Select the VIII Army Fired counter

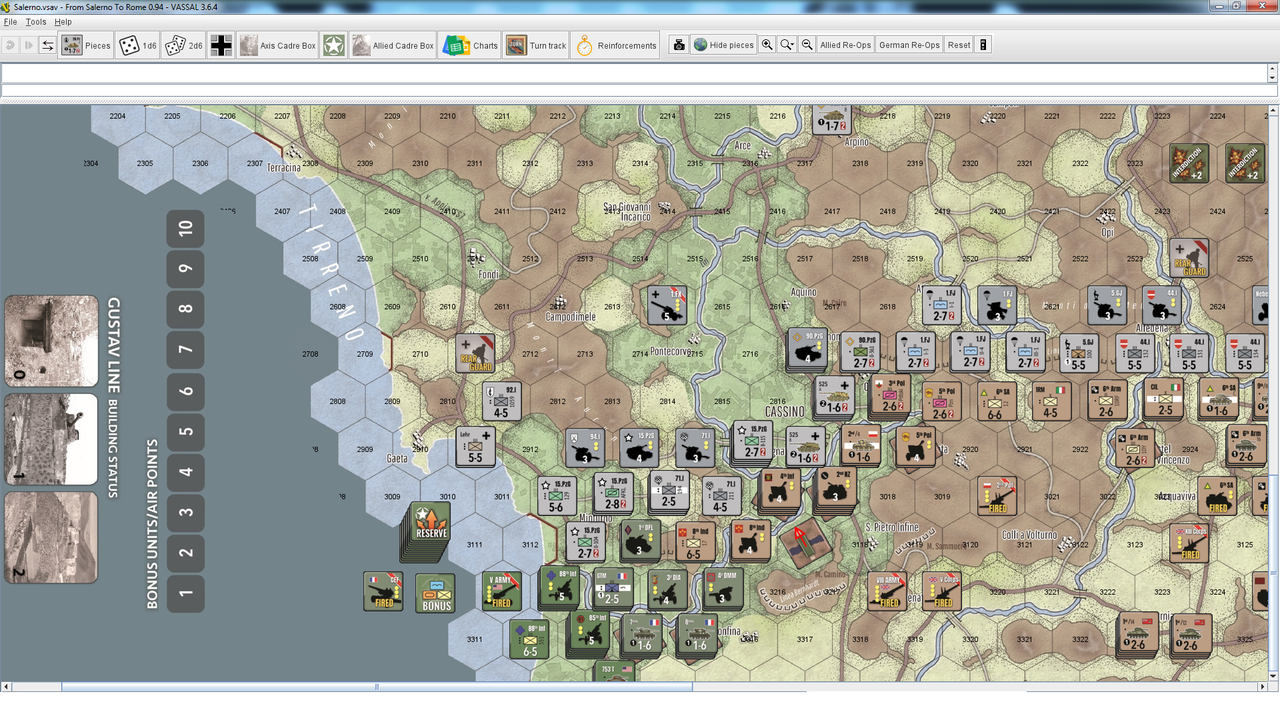point(887,591)
